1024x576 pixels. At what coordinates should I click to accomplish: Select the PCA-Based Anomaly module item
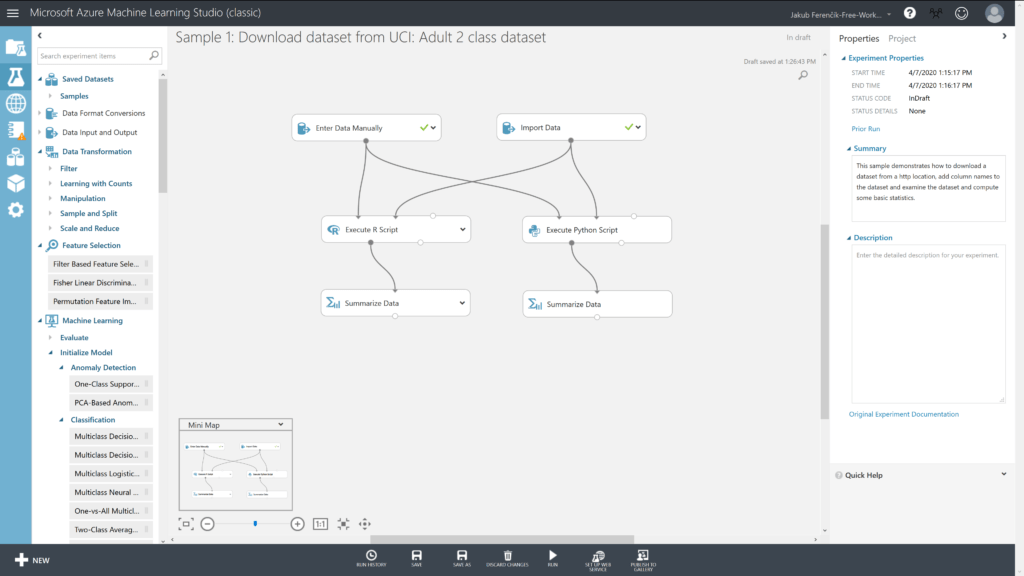(x=111, y=402)
